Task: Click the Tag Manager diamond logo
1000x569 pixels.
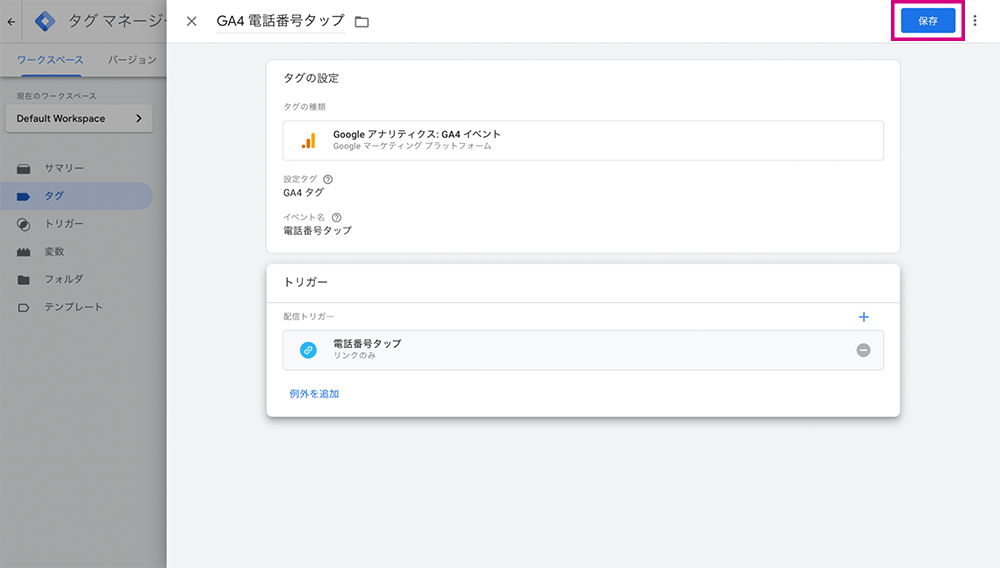Action: point(45,21)
